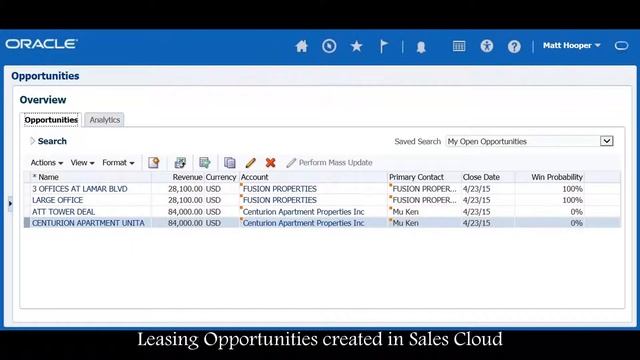Click Mu Ken contact in CENTURION APARTMENT UNITA row
This screenshot has width=640, height=360.
pos(405,223)
